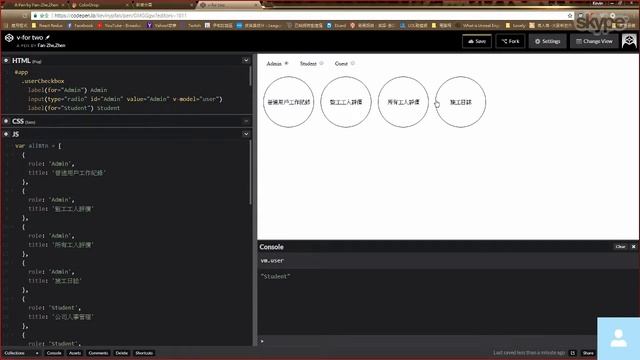Open the Collections dropdown in footer

pyautogui.click(x=21, y=353)
